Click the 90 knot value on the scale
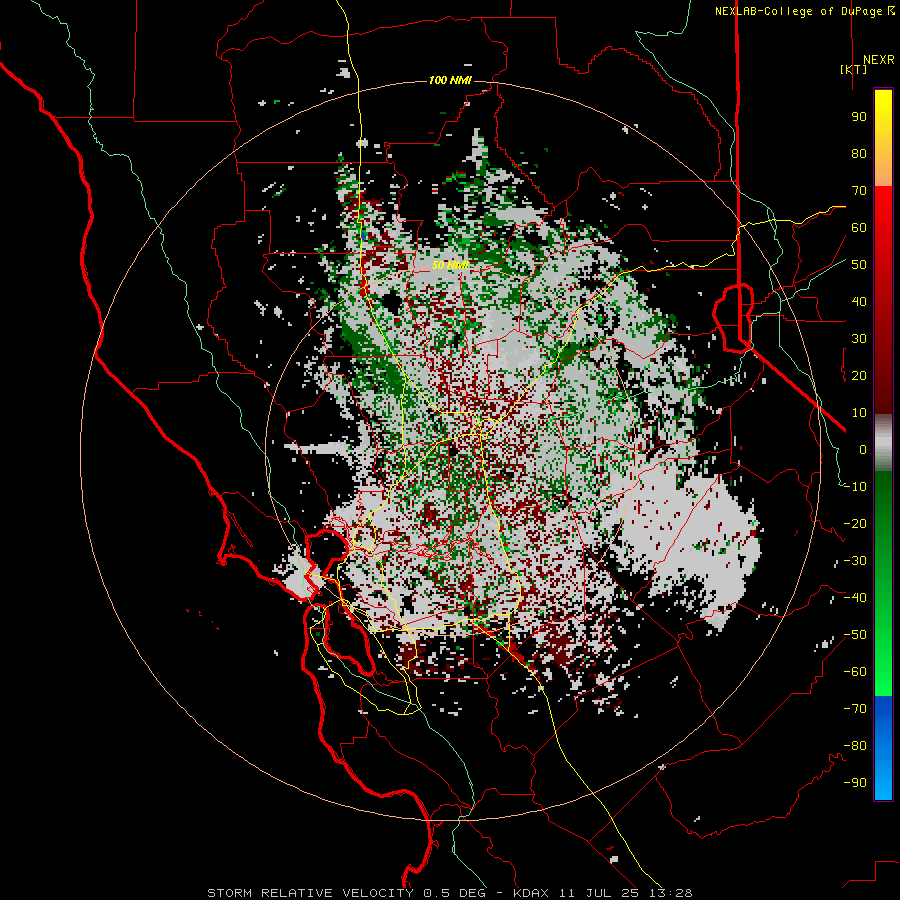Image resolution: width=900 pixels, height=900 pixels. pos(859,117)
